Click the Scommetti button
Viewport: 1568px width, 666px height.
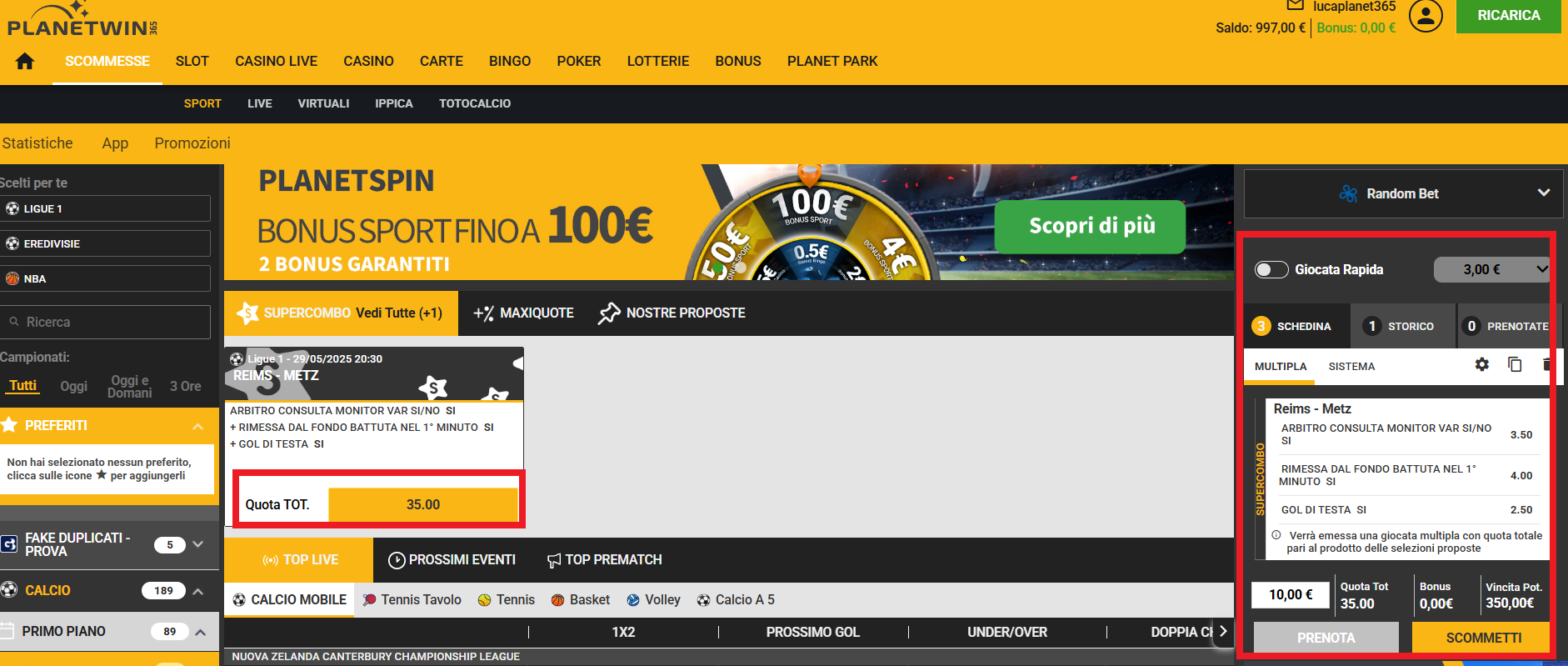pyautogui.click(x=1483, y=638)
